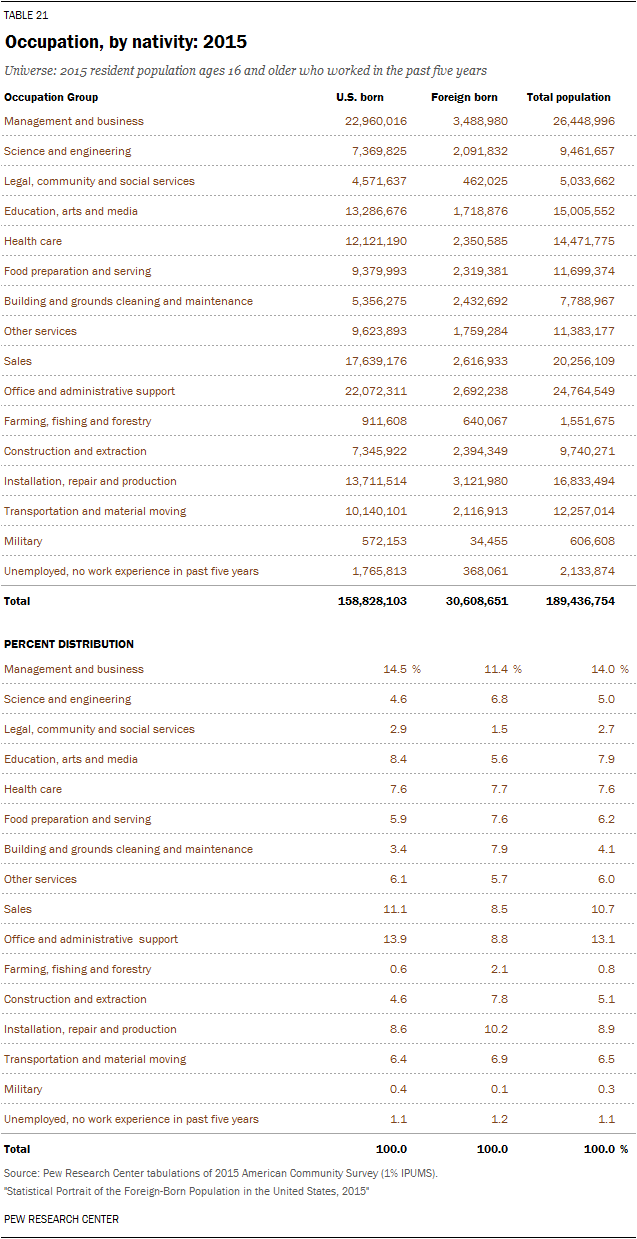Select the 14.5 % Management and business percentage
The height and width of the screenshot is (1239, 637).
(396, 669)
